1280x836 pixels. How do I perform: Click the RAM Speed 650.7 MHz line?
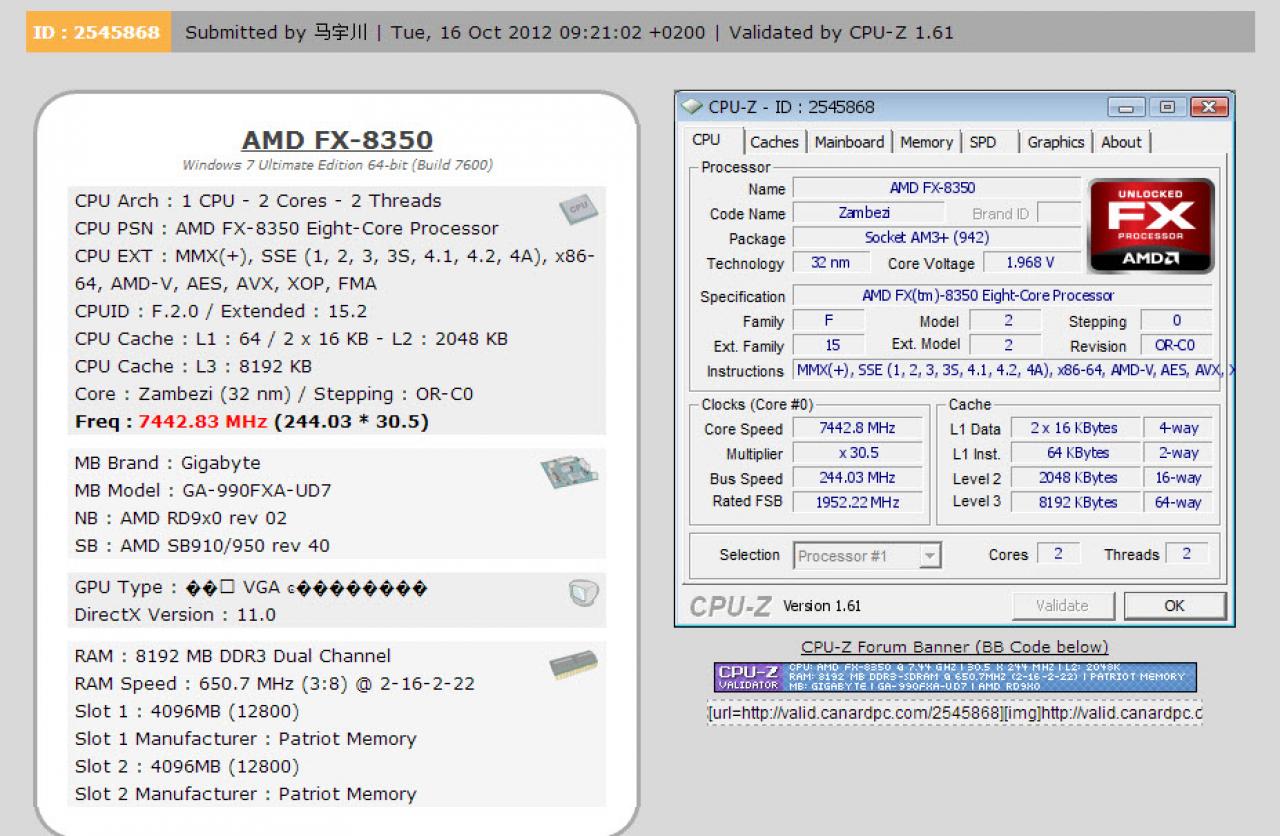click(x=275, y=684)
